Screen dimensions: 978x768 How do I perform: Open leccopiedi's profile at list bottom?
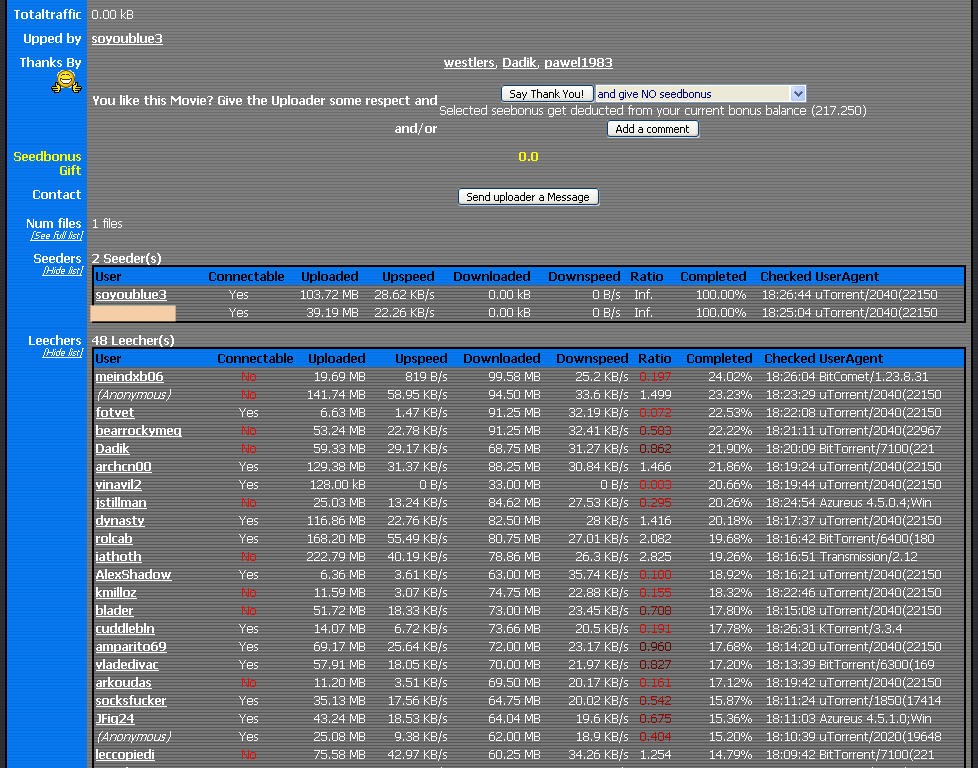pyautogui.click(x=123, y=754)
